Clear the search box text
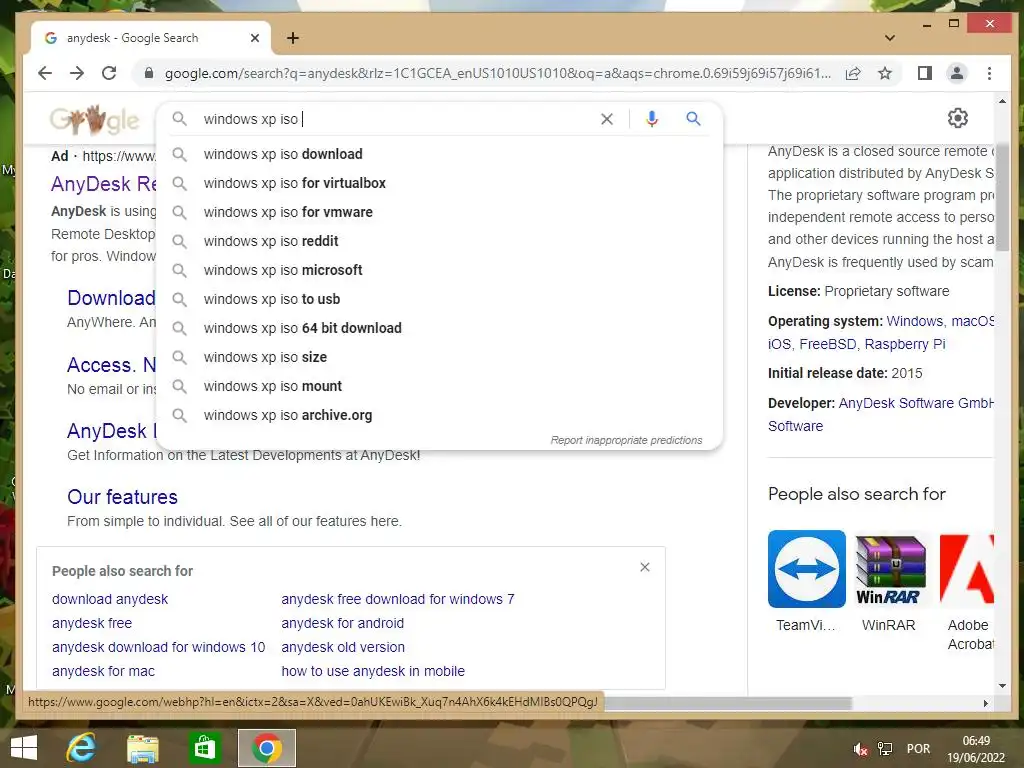 607,119
